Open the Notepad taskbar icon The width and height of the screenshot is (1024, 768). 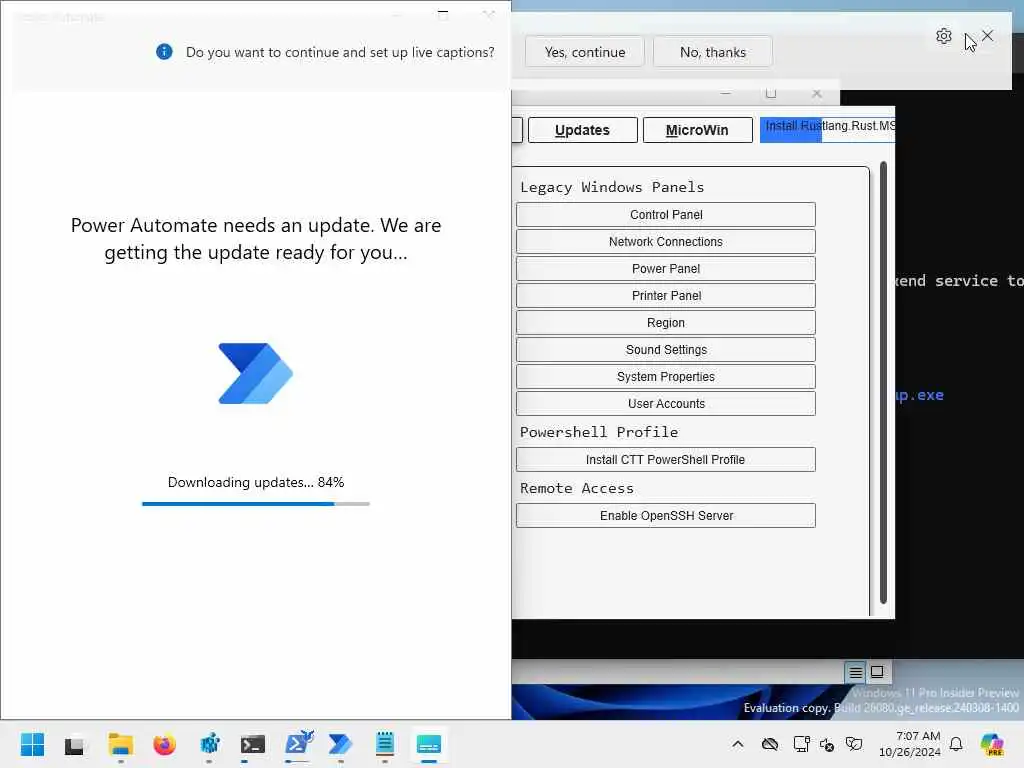click(x=385, y=744)
